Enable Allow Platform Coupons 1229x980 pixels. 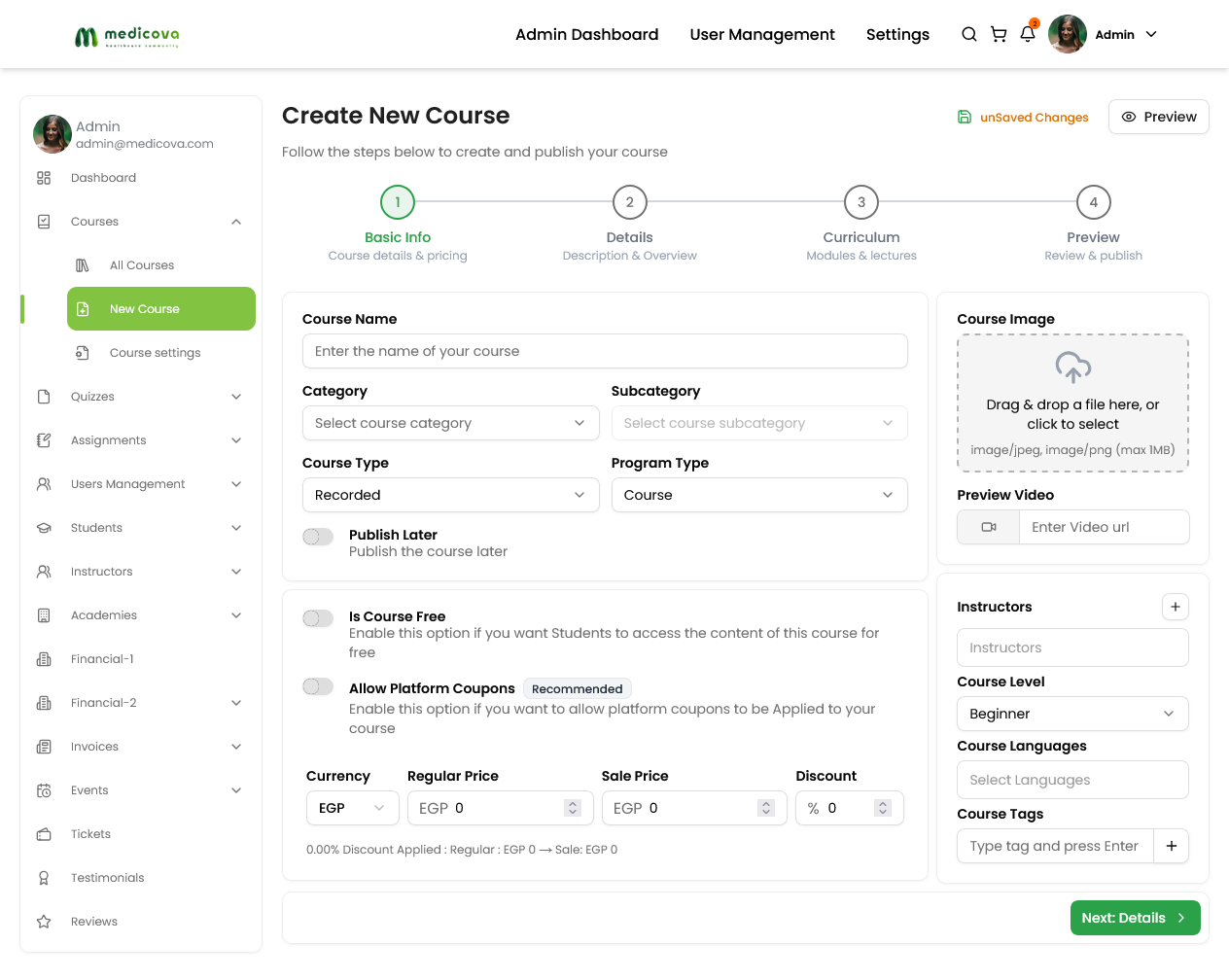[317, 686]
